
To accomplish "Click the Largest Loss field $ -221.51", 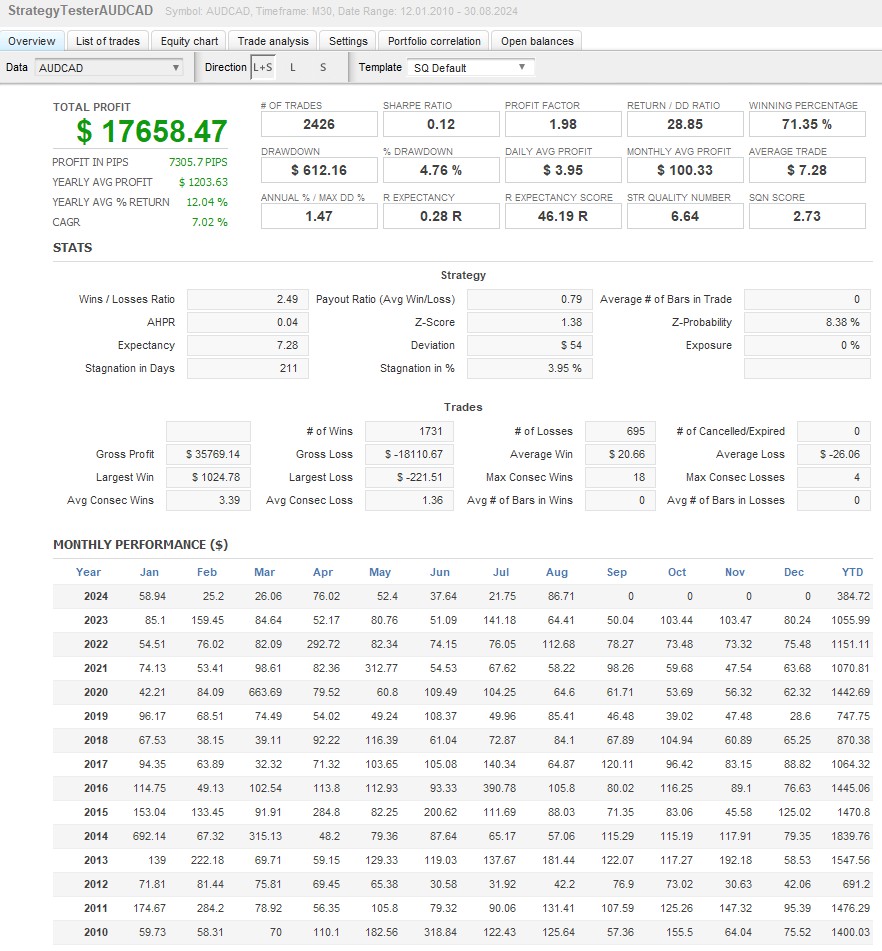I will (409, 477).
